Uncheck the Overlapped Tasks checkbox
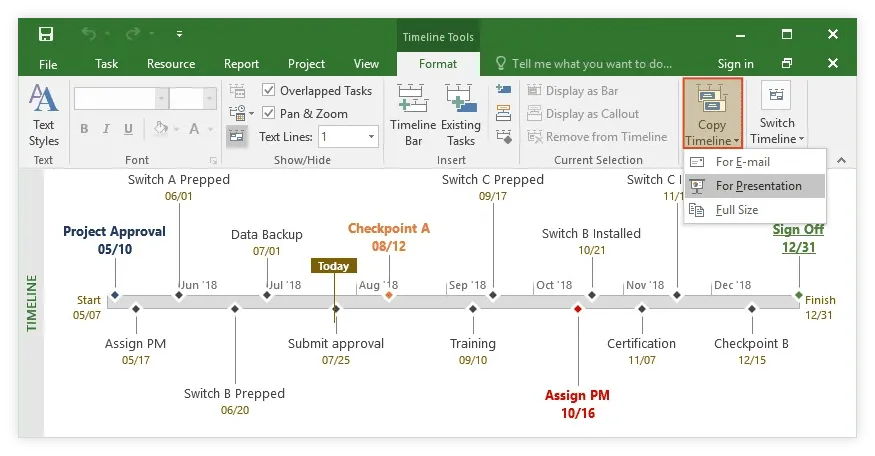Image resolution: width=875 pixels, height=456 pixels. click(268, 91)
